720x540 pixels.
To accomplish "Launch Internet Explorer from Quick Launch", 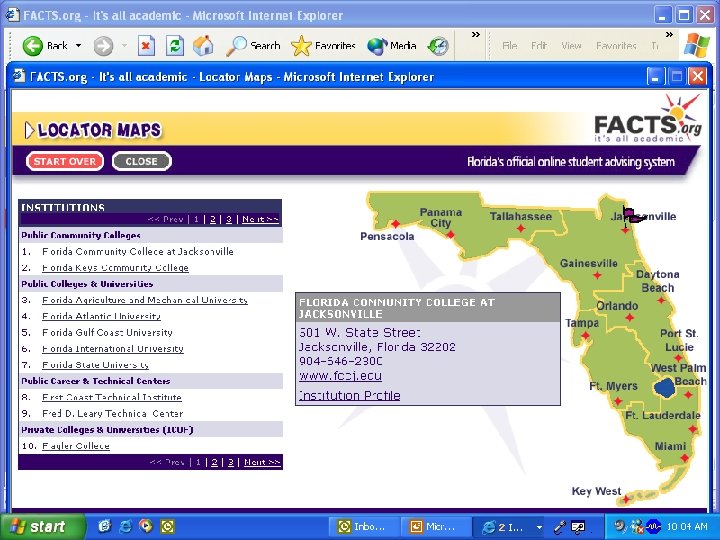I will [x=125, y=526].
